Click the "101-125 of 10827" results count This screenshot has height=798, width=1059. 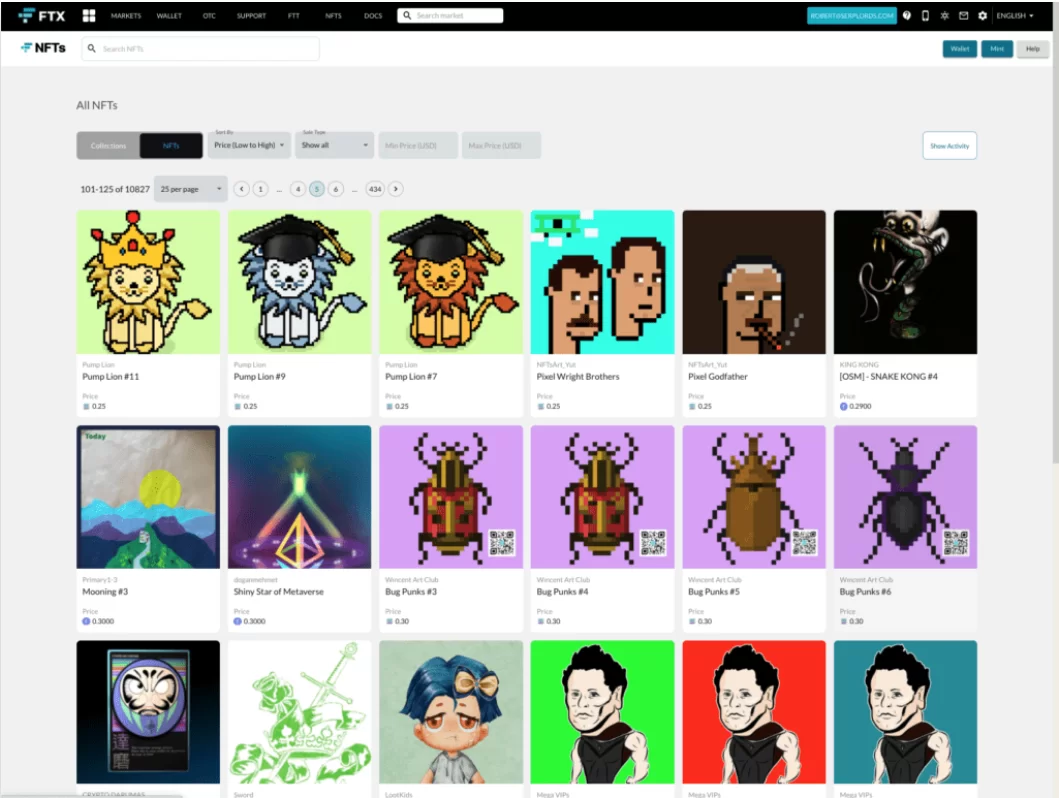(x=115, y=189)
